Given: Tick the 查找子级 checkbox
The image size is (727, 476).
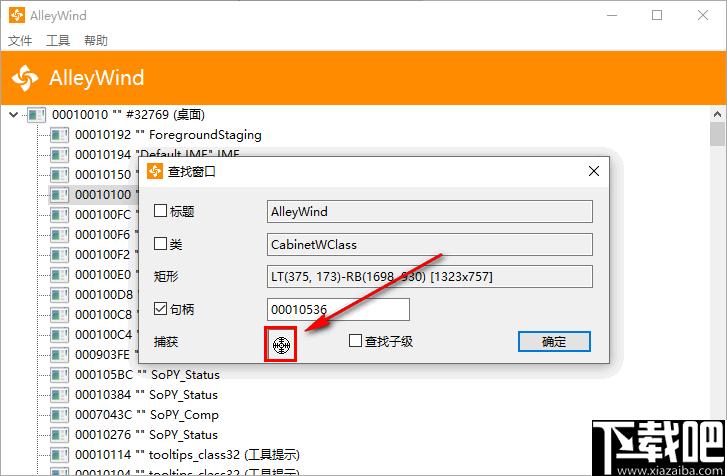Looking at the screenshot, I should 355,341.
